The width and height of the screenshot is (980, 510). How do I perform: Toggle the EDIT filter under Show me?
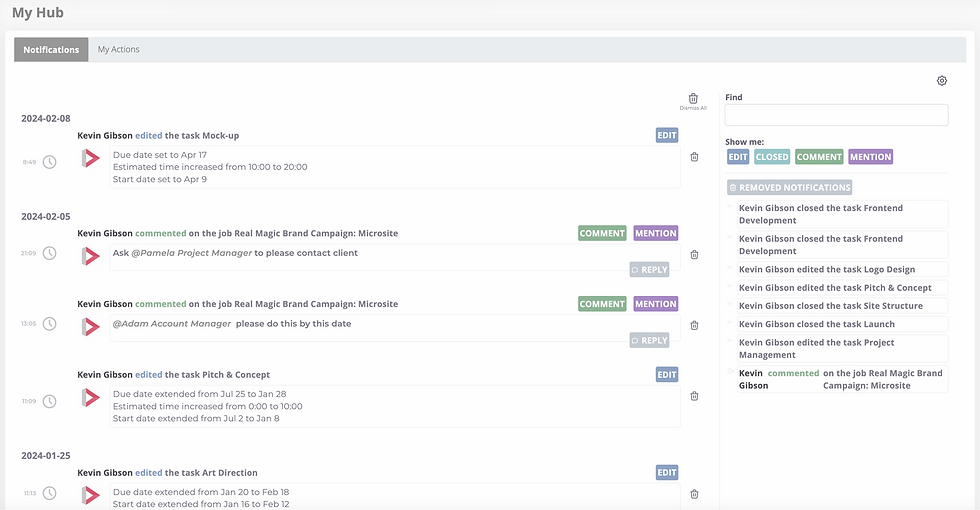(x=738, y=157)
